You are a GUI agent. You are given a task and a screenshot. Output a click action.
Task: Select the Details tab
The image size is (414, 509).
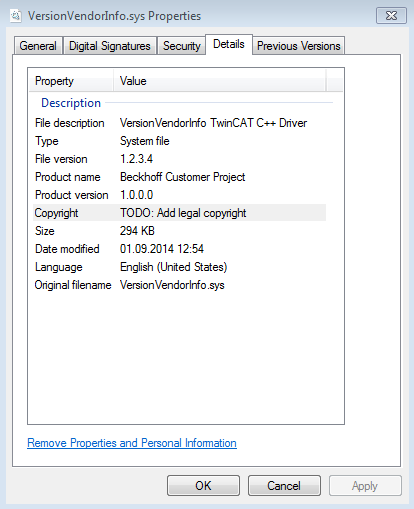click(x=229, y=44)
